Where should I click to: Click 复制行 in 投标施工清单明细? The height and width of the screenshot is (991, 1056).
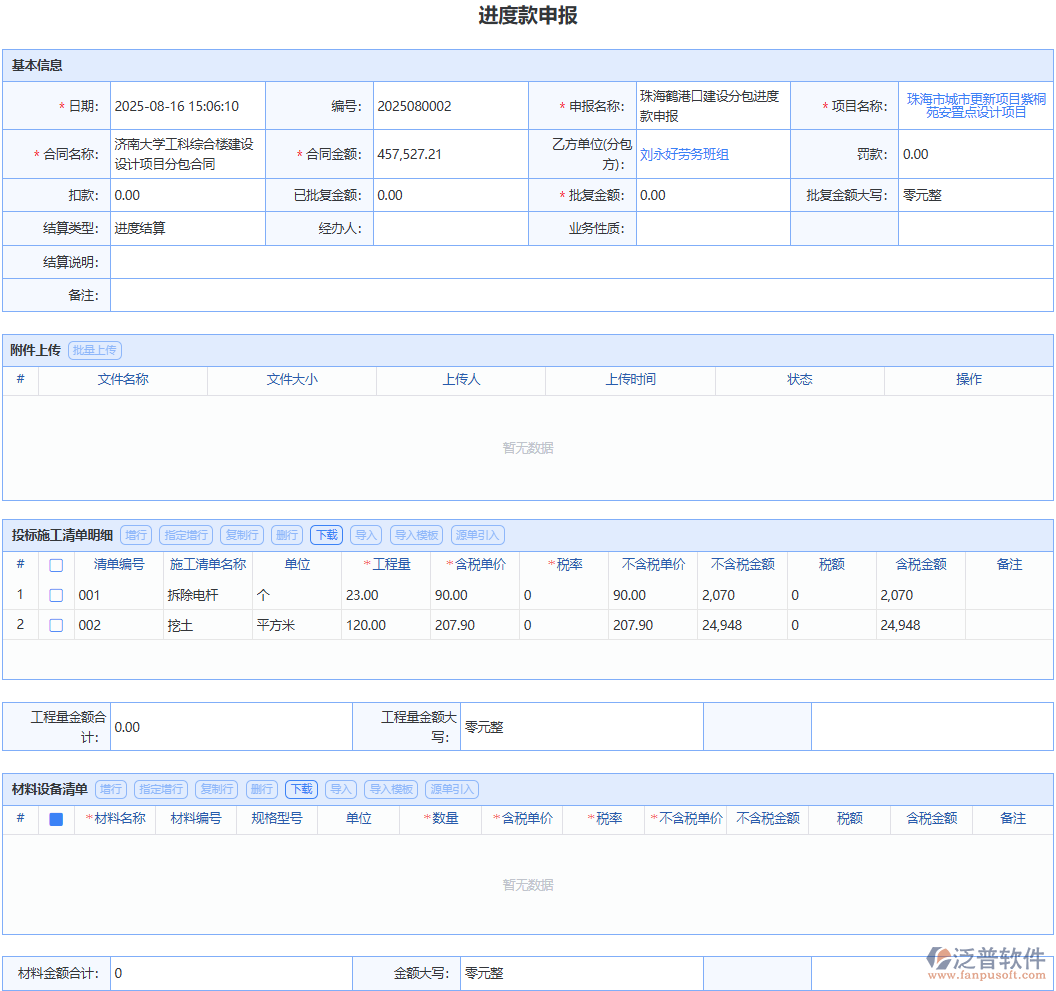tap(241, 534)
